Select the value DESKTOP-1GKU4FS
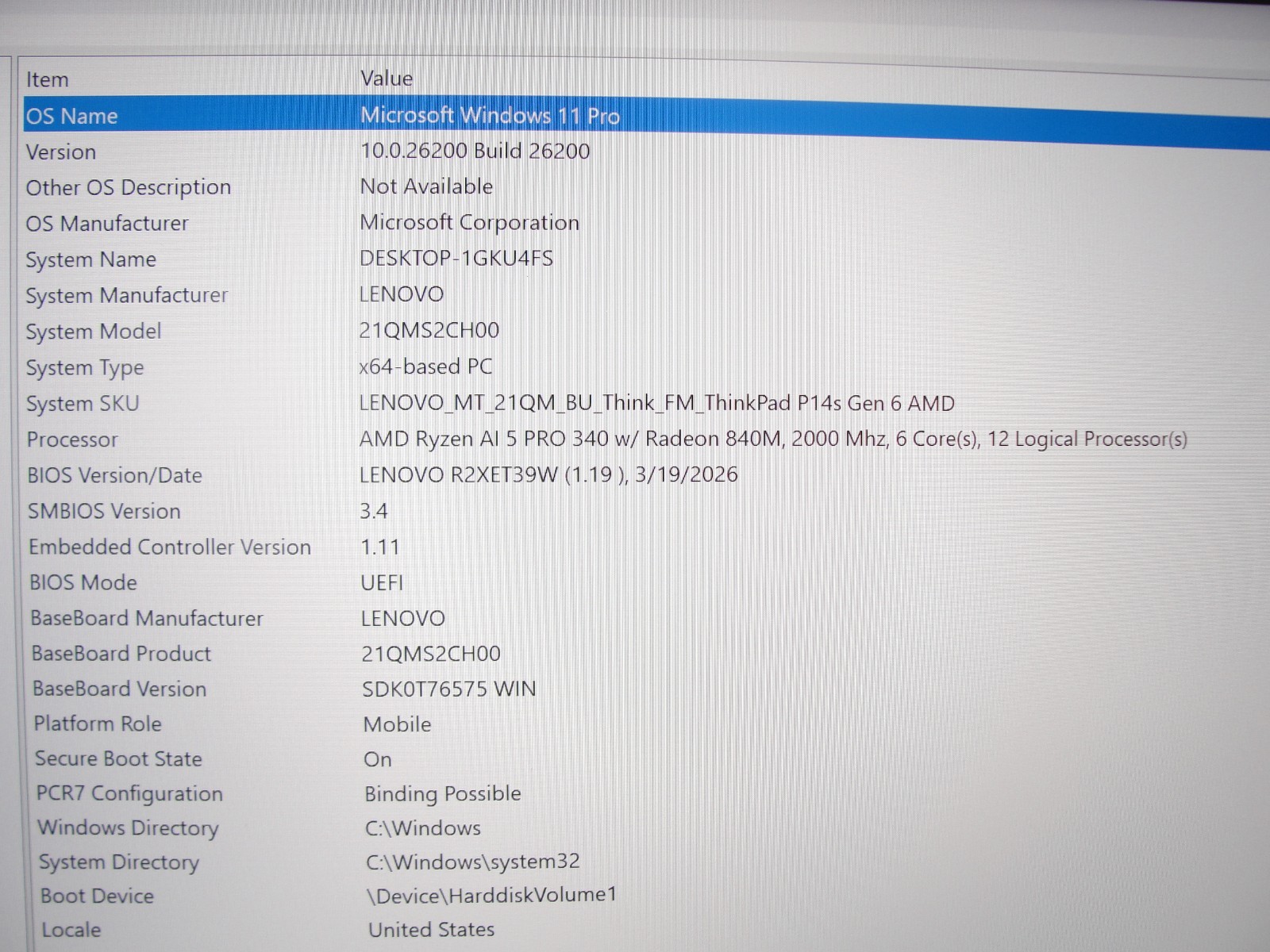 coord(456,258)
